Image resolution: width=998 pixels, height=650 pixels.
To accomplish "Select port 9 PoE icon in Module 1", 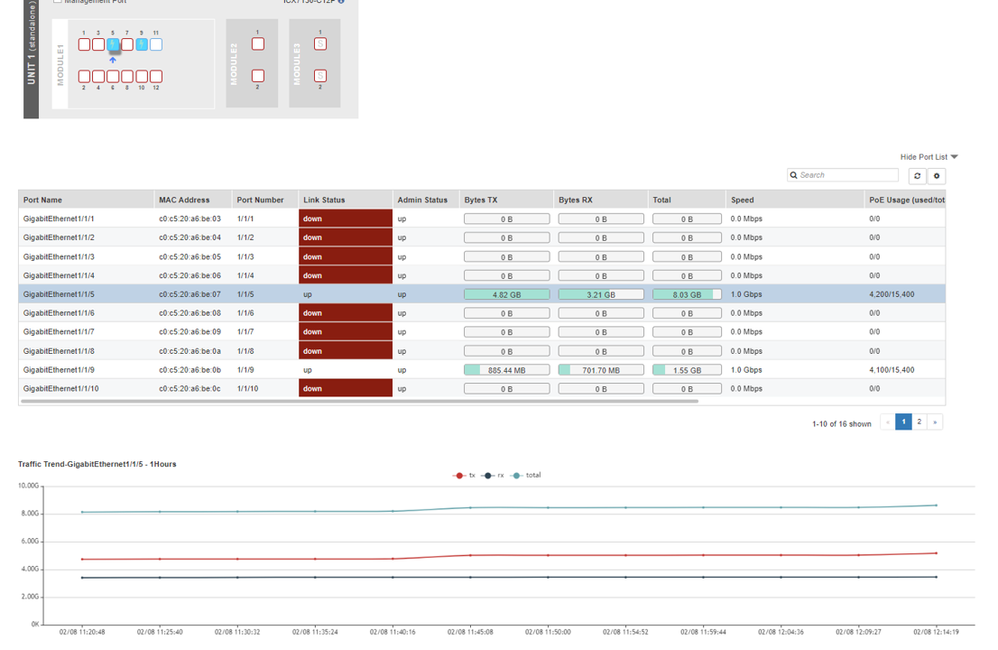I will click(141, 45).
